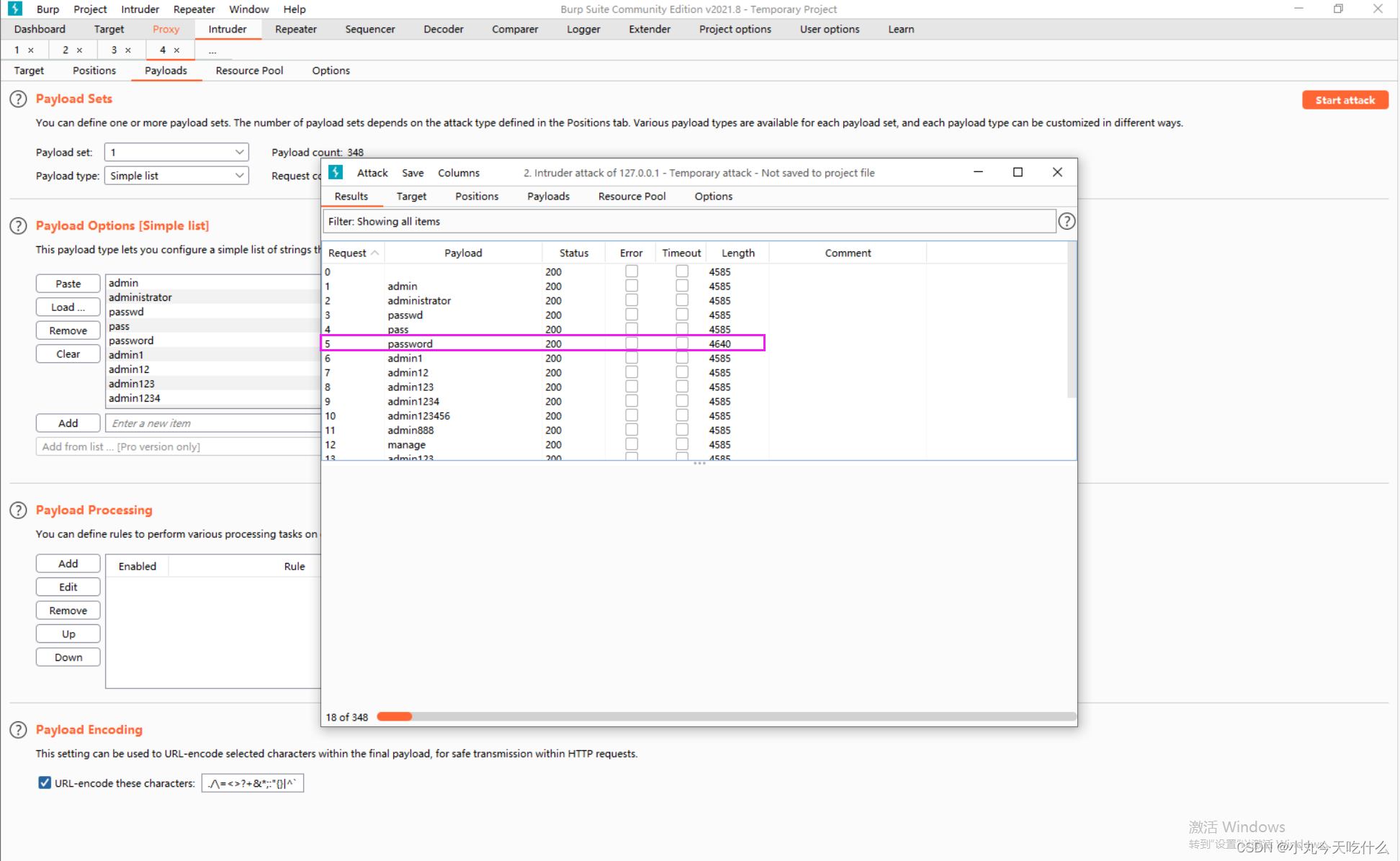Toggle URL-encode these characters checkbox
This screenshot has width=1400, height=861.
pos(45,783)
